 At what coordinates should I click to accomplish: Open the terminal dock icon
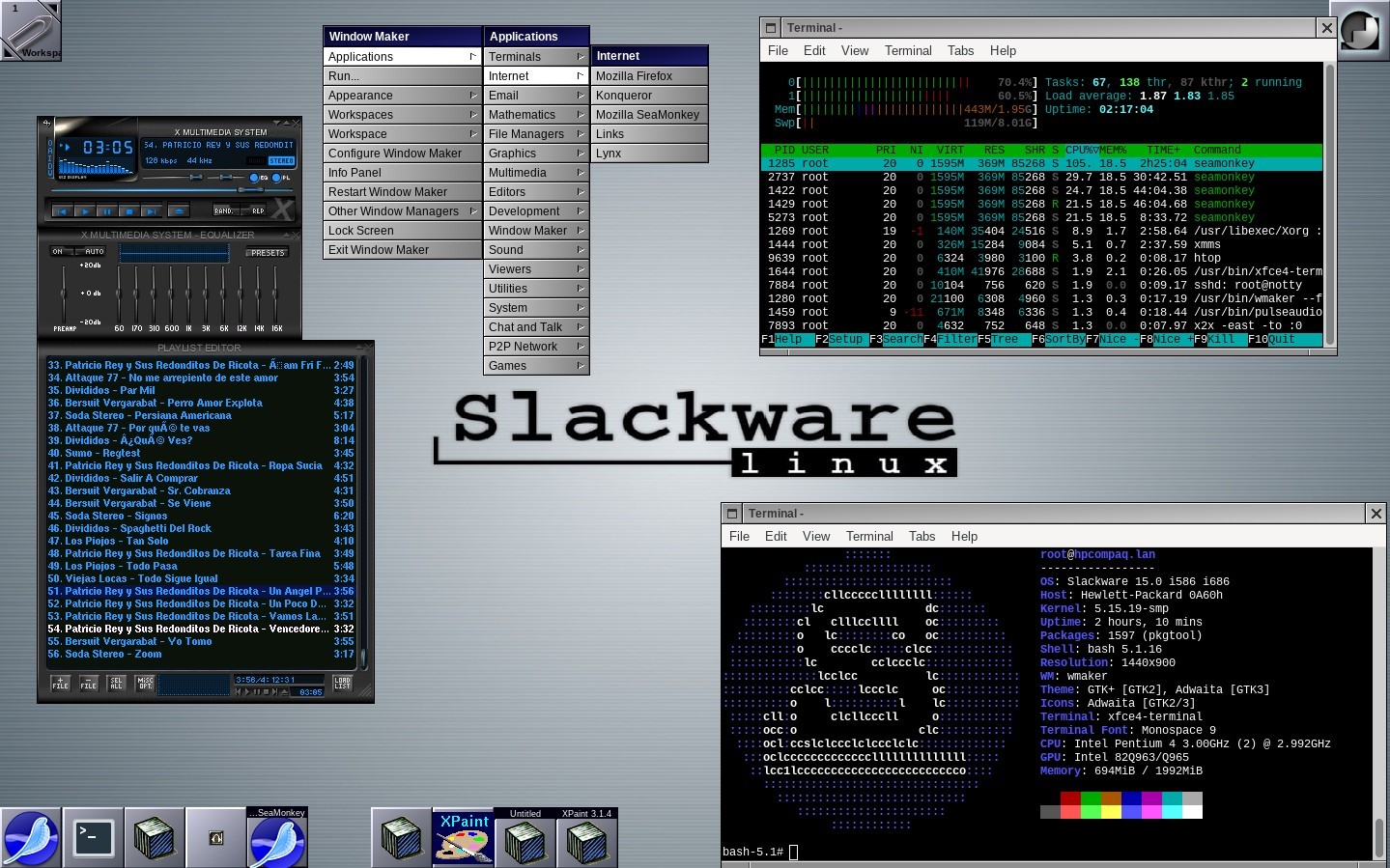tap(93, 836)
